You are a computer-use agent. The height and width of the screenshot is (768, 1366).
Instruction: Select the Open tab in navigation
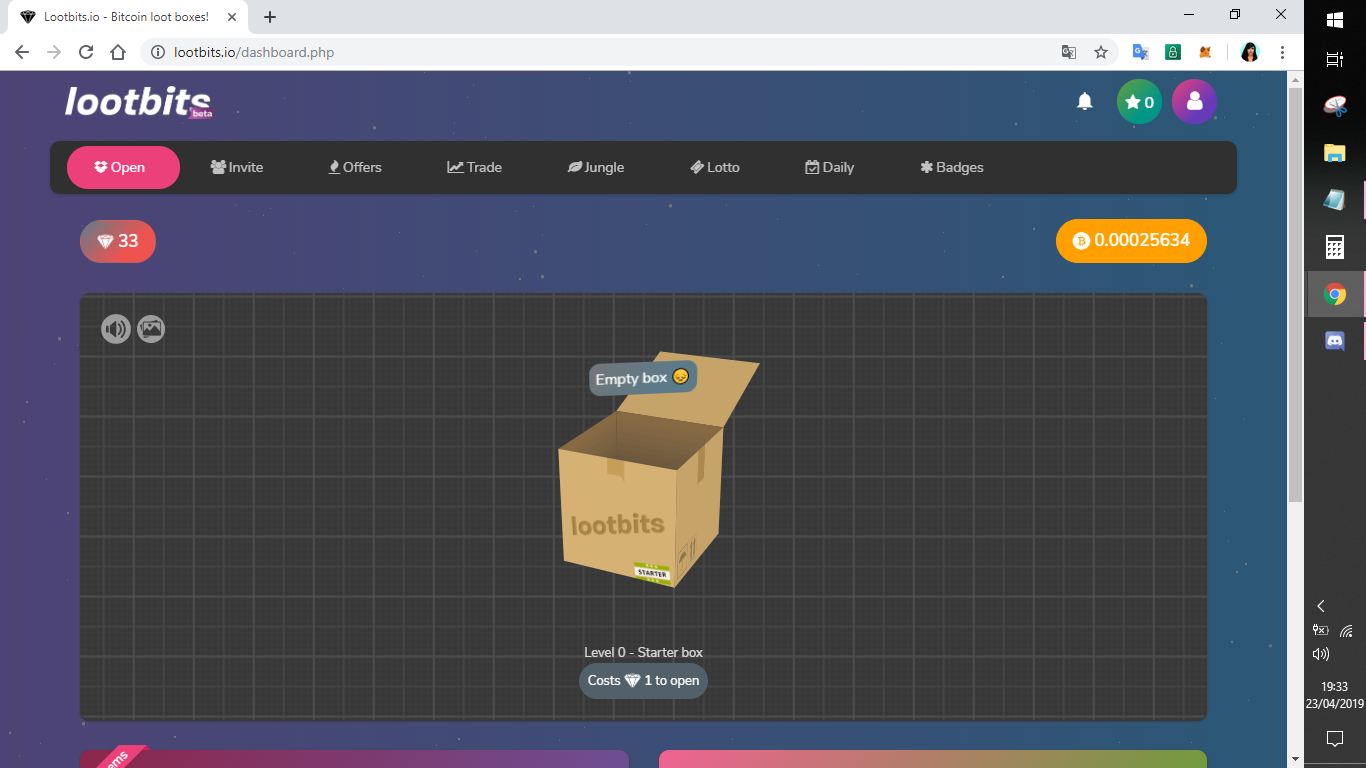pos(123,167)
